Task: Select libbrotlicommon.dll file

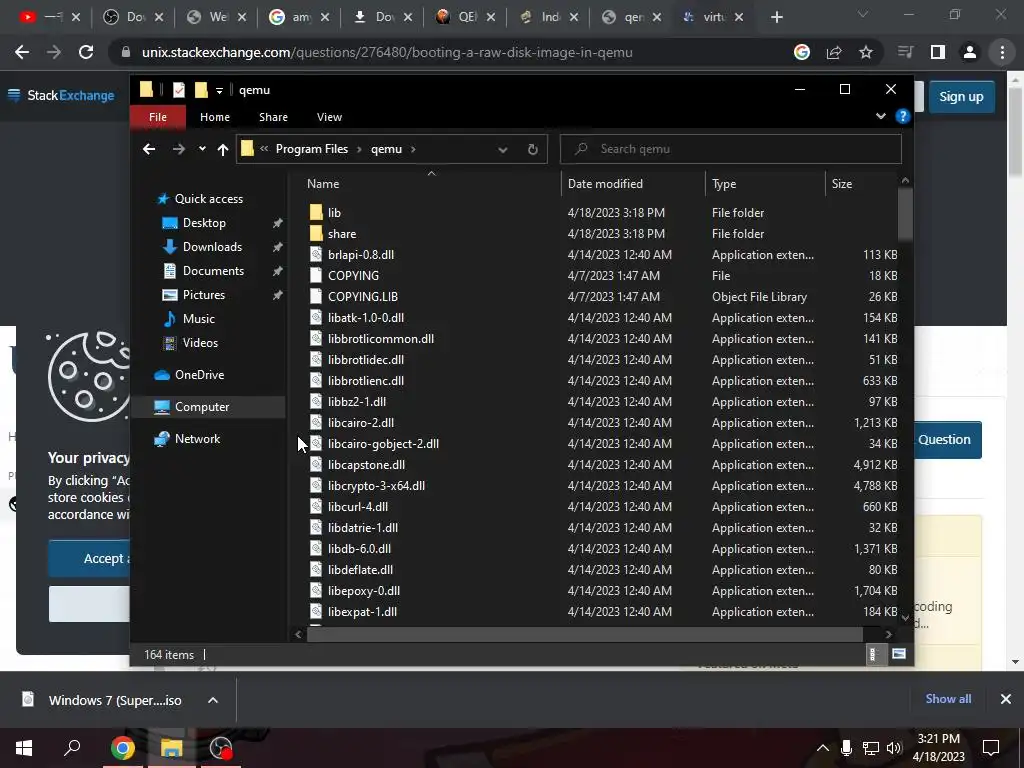Action: [381, 338]
